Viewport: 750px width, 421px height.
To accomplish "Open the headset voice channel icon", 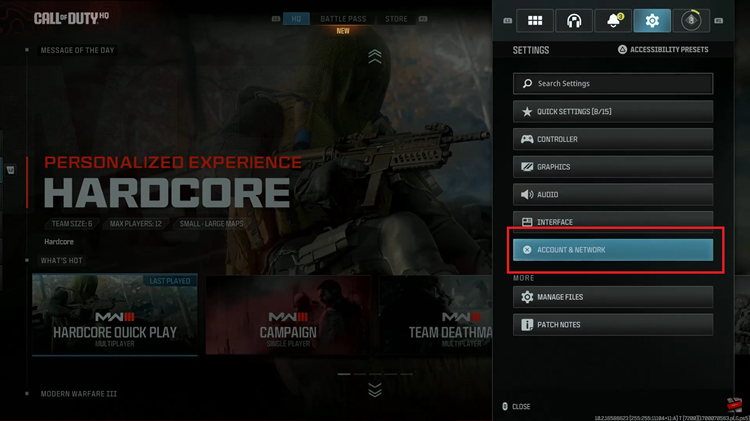I will click(x=574, y=21).
